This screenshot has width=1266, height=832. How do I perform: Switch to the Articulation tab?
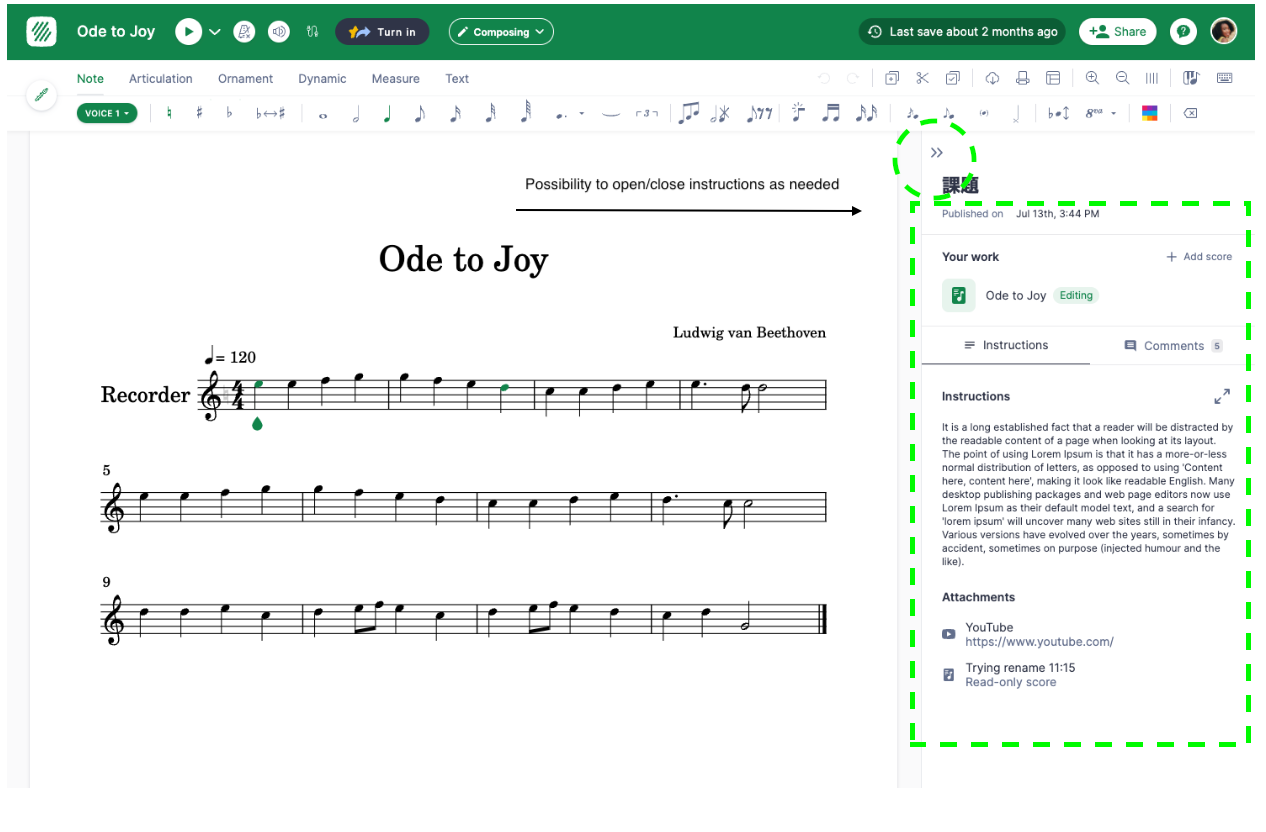click(x=161, y=79)
